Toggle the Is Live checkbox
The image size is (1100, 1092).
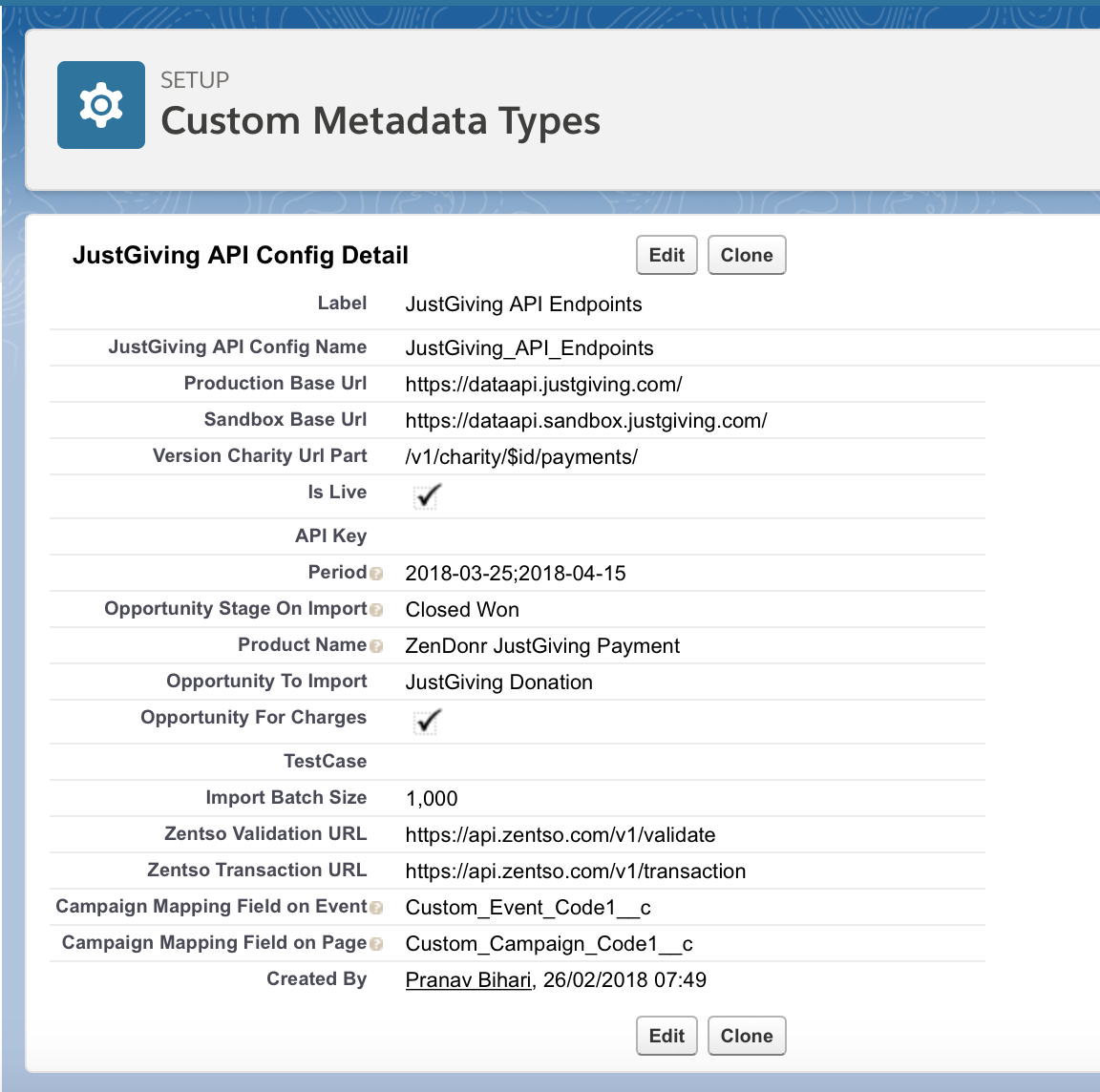click(427, 495)
